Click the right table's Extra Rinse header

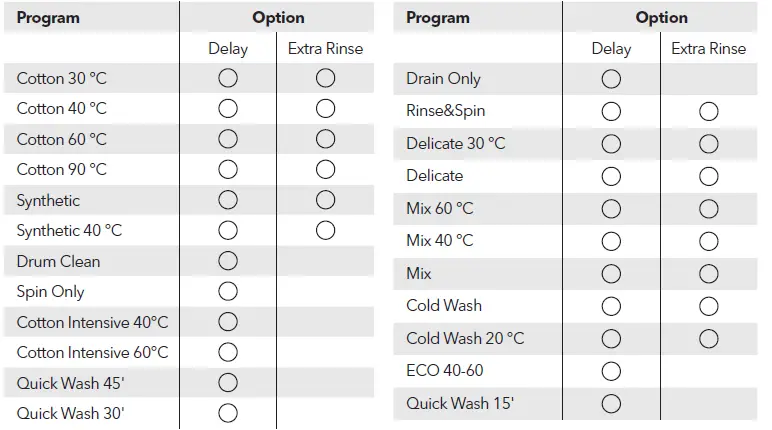click(708, 48)
